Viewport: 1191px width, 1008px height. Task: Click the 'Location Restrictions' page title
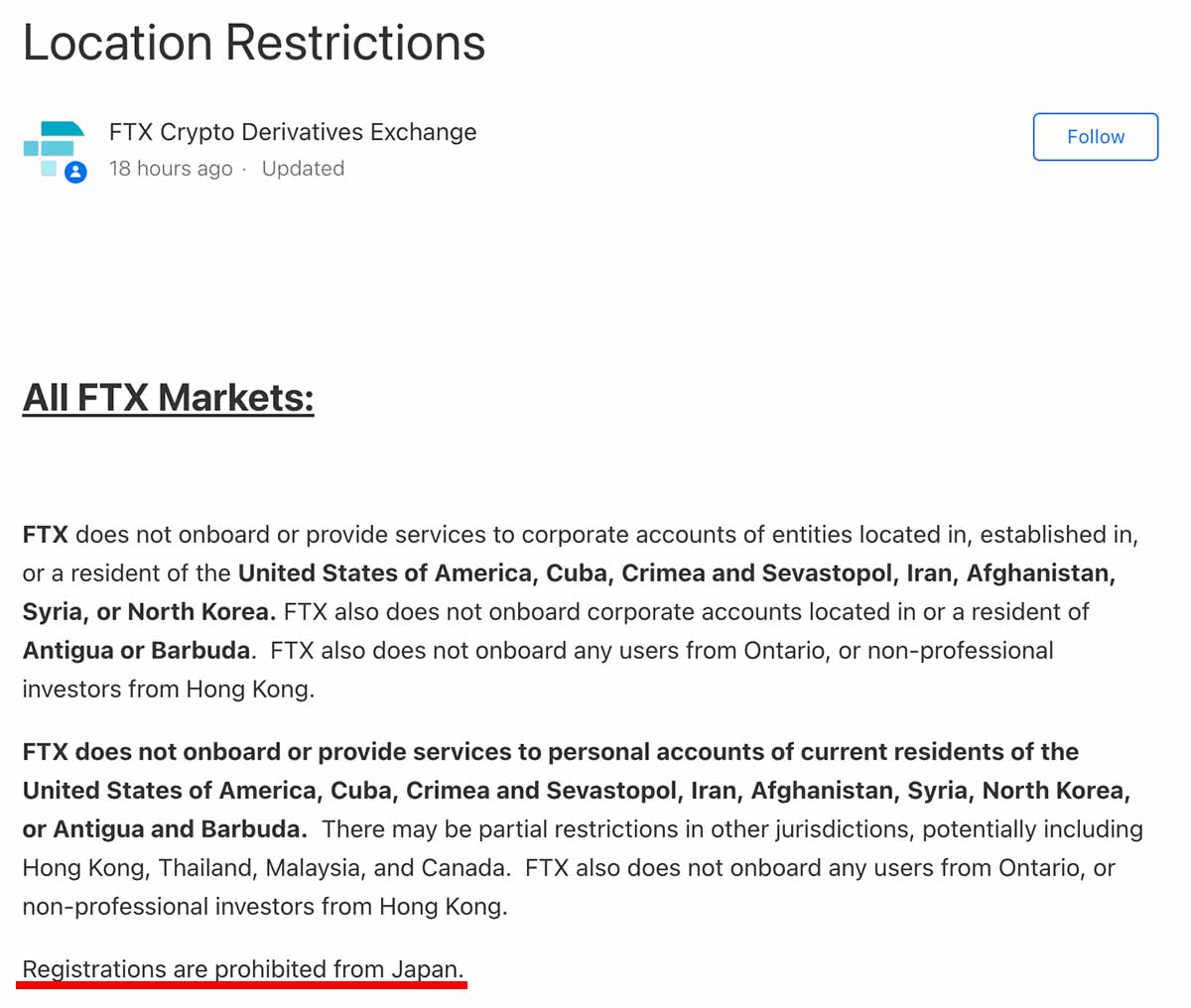click(x=254, y=43)
